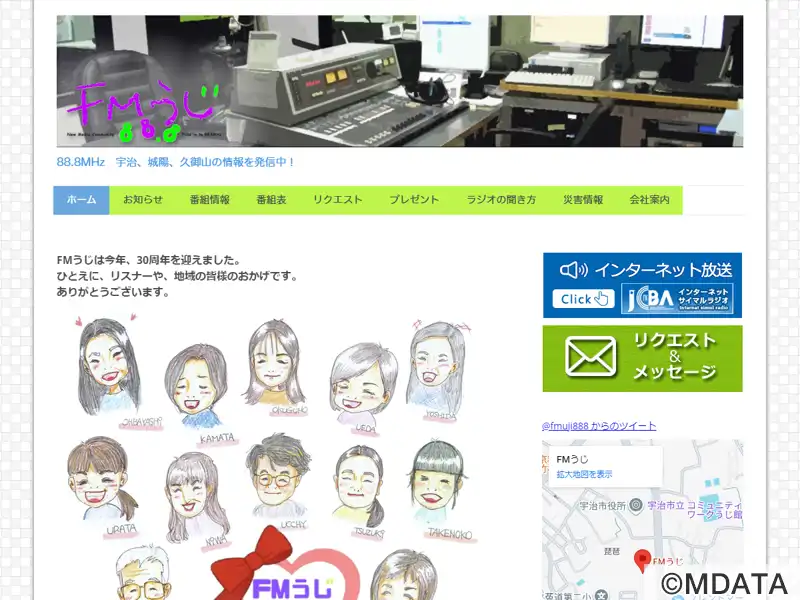Screen dimensions: 800x600
Task: Click the 宇治市役所 map marker
Action: click(636, 506)
